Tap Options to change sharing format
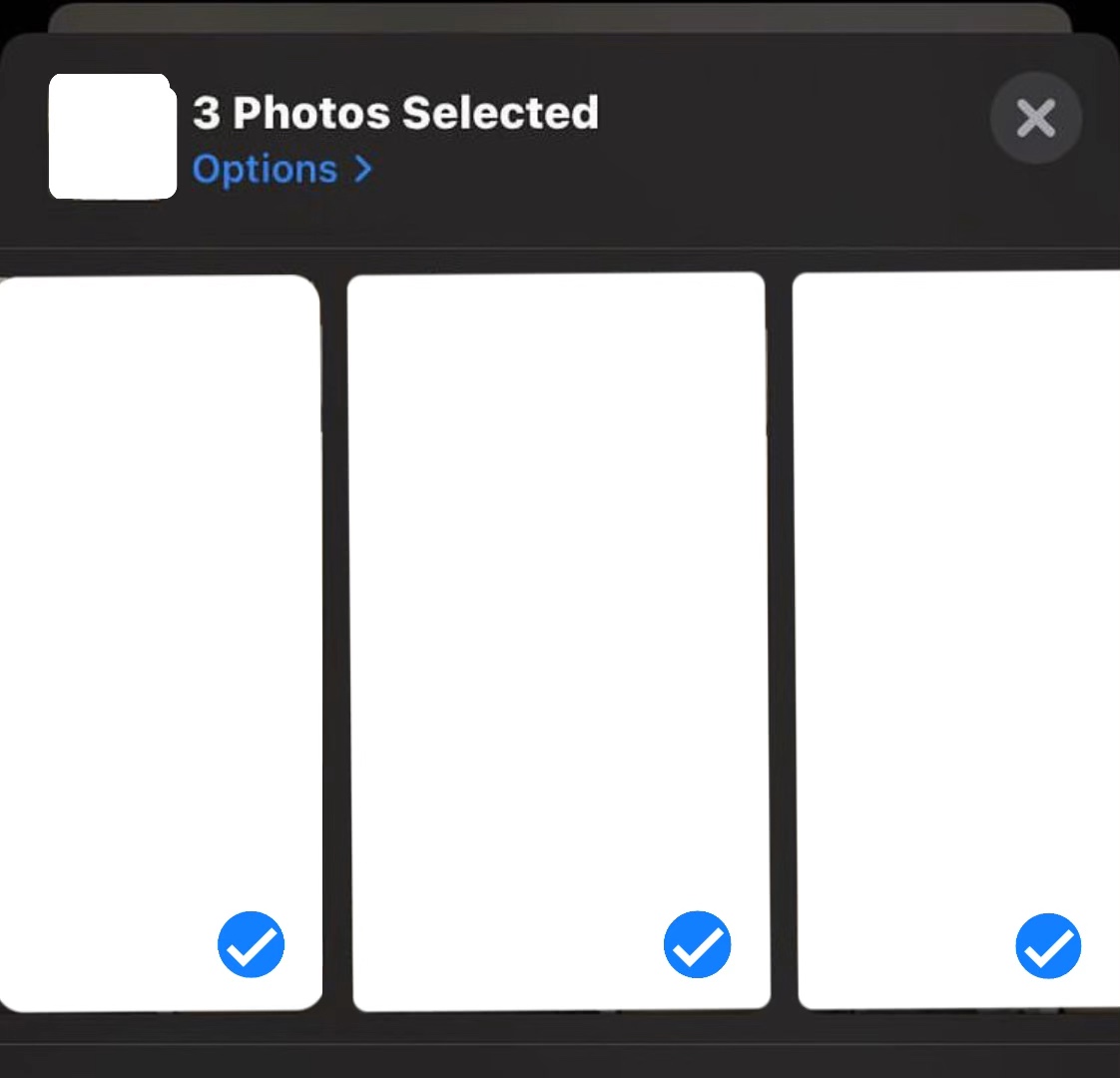 click(265, 170)
